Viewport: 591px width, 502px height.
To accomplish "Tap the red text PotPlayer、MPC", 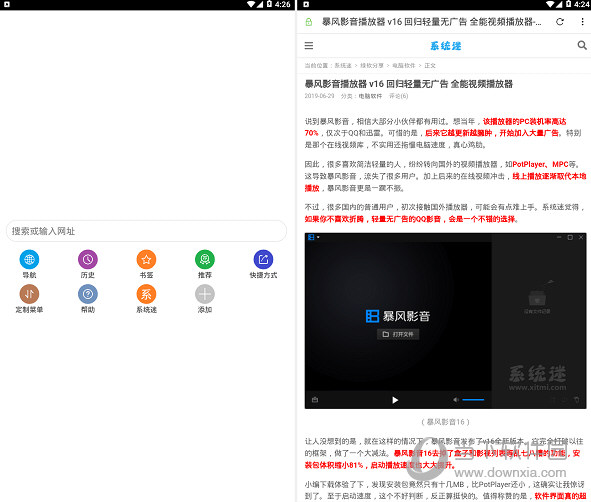I will pos(540,164).
